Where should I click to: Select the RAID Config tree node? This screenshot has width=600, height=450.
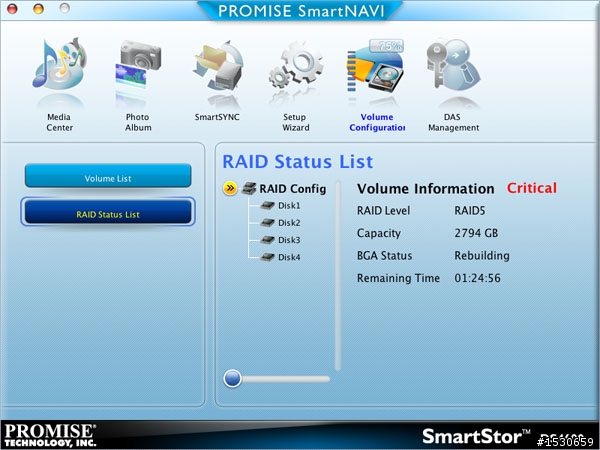[293, 189]
